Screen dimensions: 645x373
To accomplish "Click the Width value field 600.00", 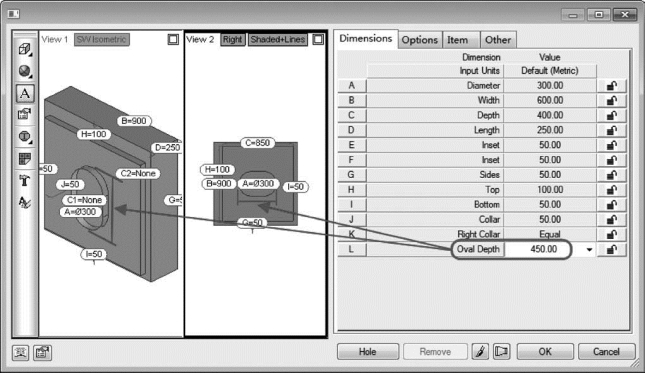I will [x=550, y=100].
